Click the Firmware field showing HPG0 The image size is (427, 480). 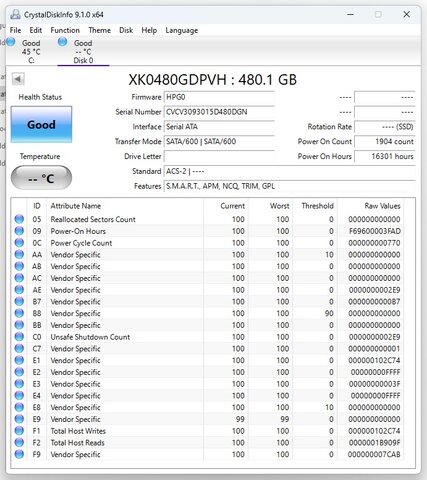[x=219, y=97]
